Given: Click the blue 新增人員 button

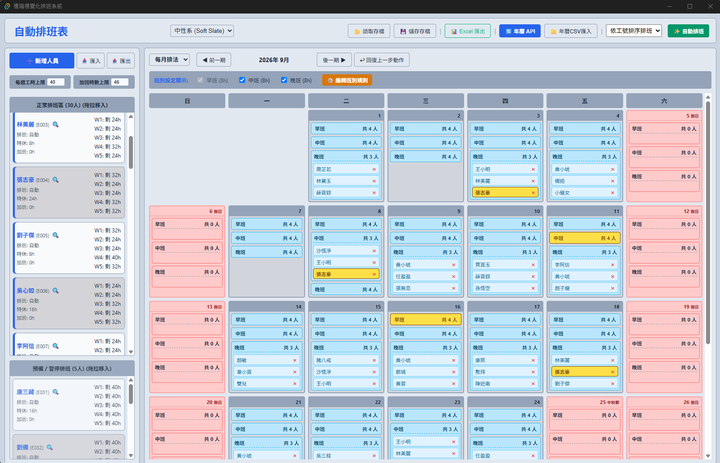Looking at the screenshot, I should (x=42, y=61).
